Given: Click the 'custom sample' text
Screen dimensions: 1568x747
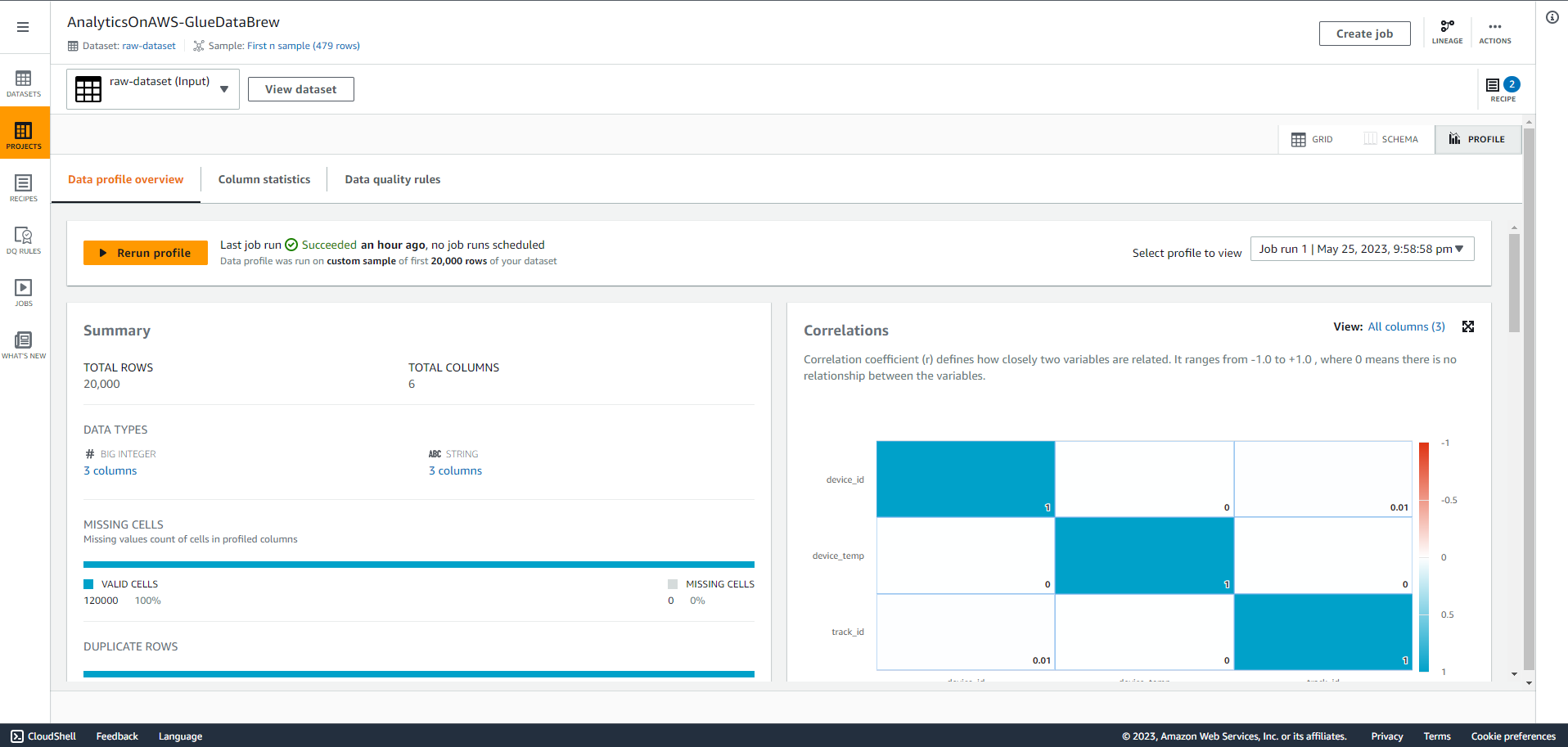Looking at the screenshot, I should (x=361, y=261).
